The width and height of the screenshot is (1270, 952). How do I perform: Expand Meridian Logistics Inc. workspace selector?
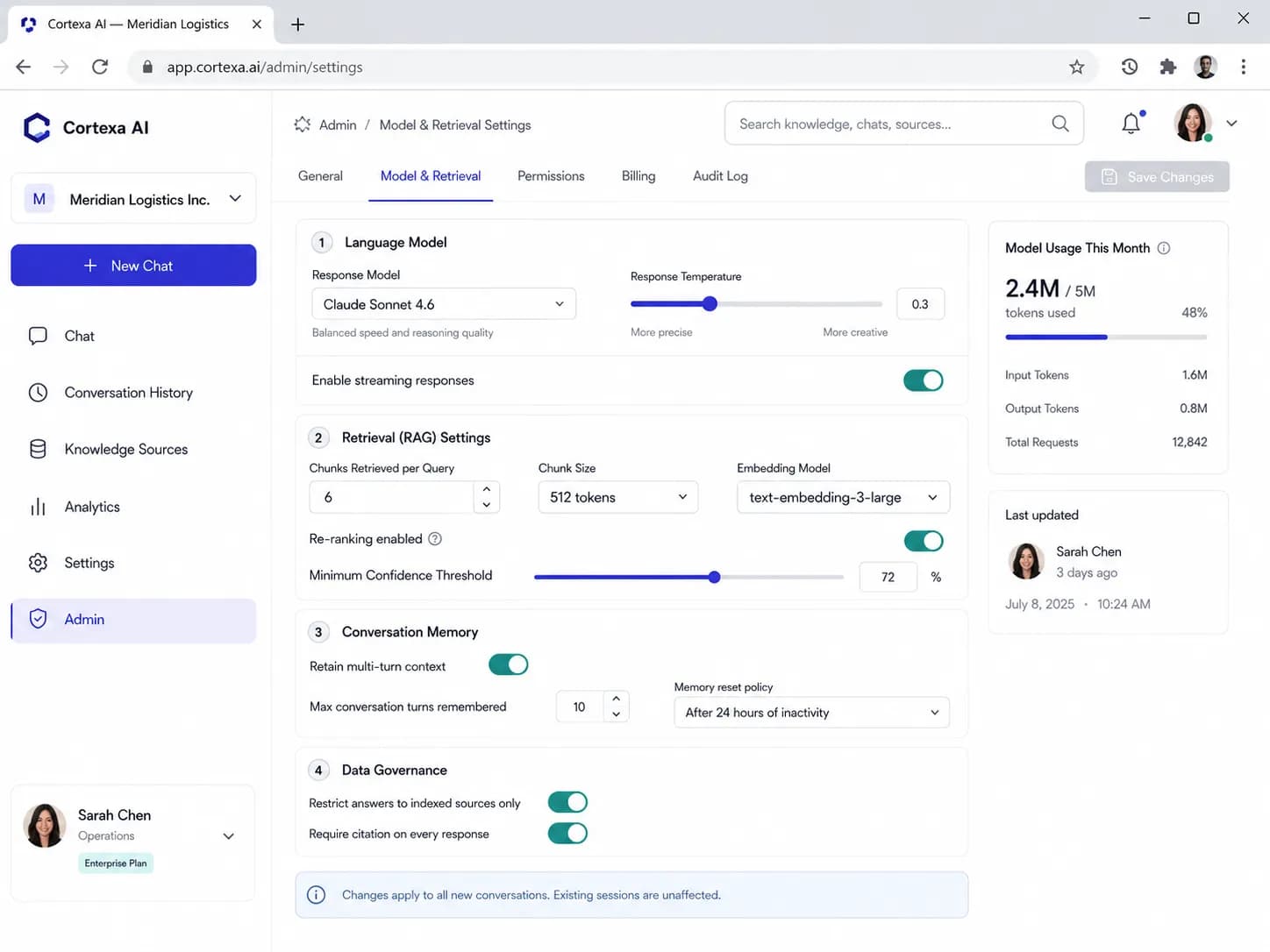pos(133,199)
